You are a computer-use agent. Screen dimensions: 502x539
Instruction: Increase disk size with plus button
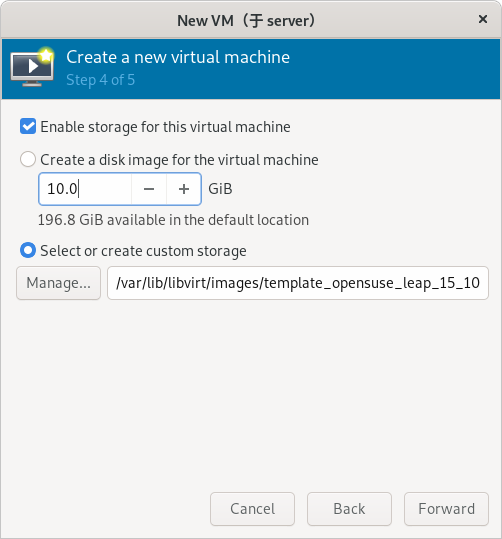[184, 189]
